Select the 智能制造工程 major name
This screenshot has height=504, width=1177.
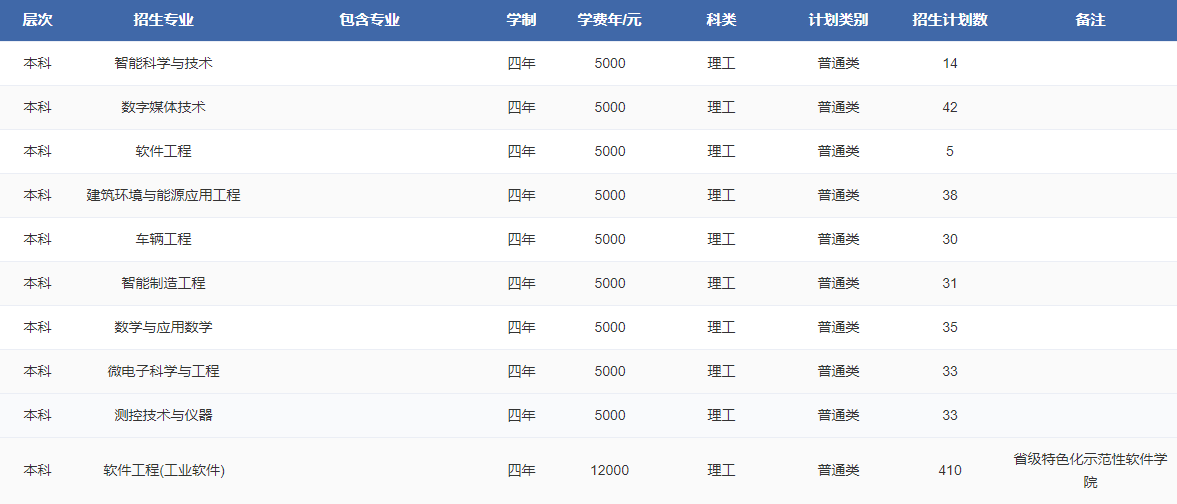tap(163, 283)
